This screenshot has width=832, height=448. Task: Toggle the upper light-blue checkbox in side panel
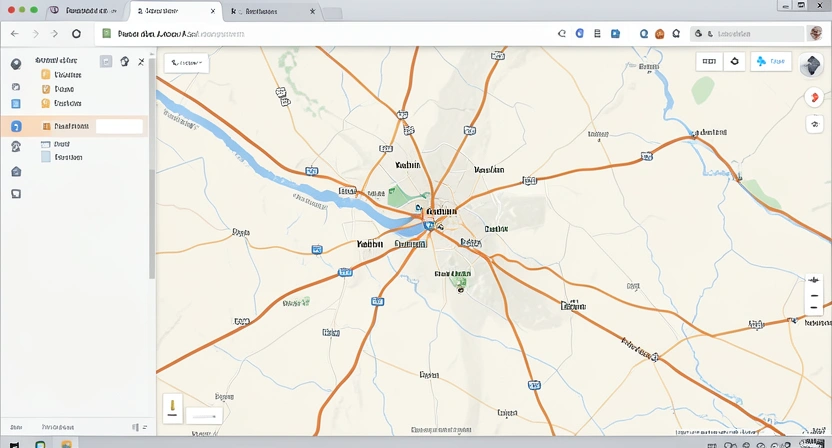point(46,145)
